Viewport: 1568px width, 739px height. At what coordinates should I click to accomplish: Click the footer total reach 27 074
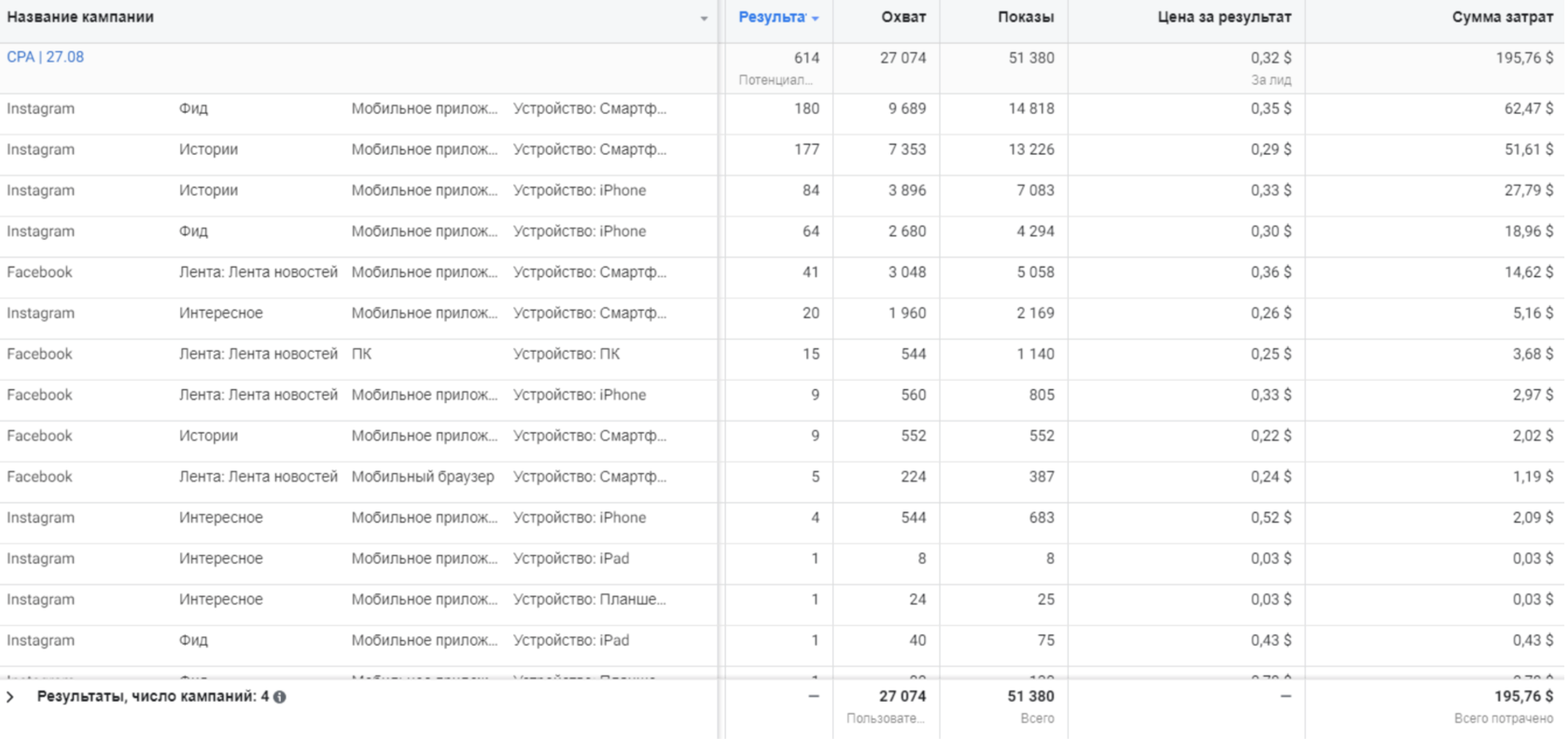[903, 696]
